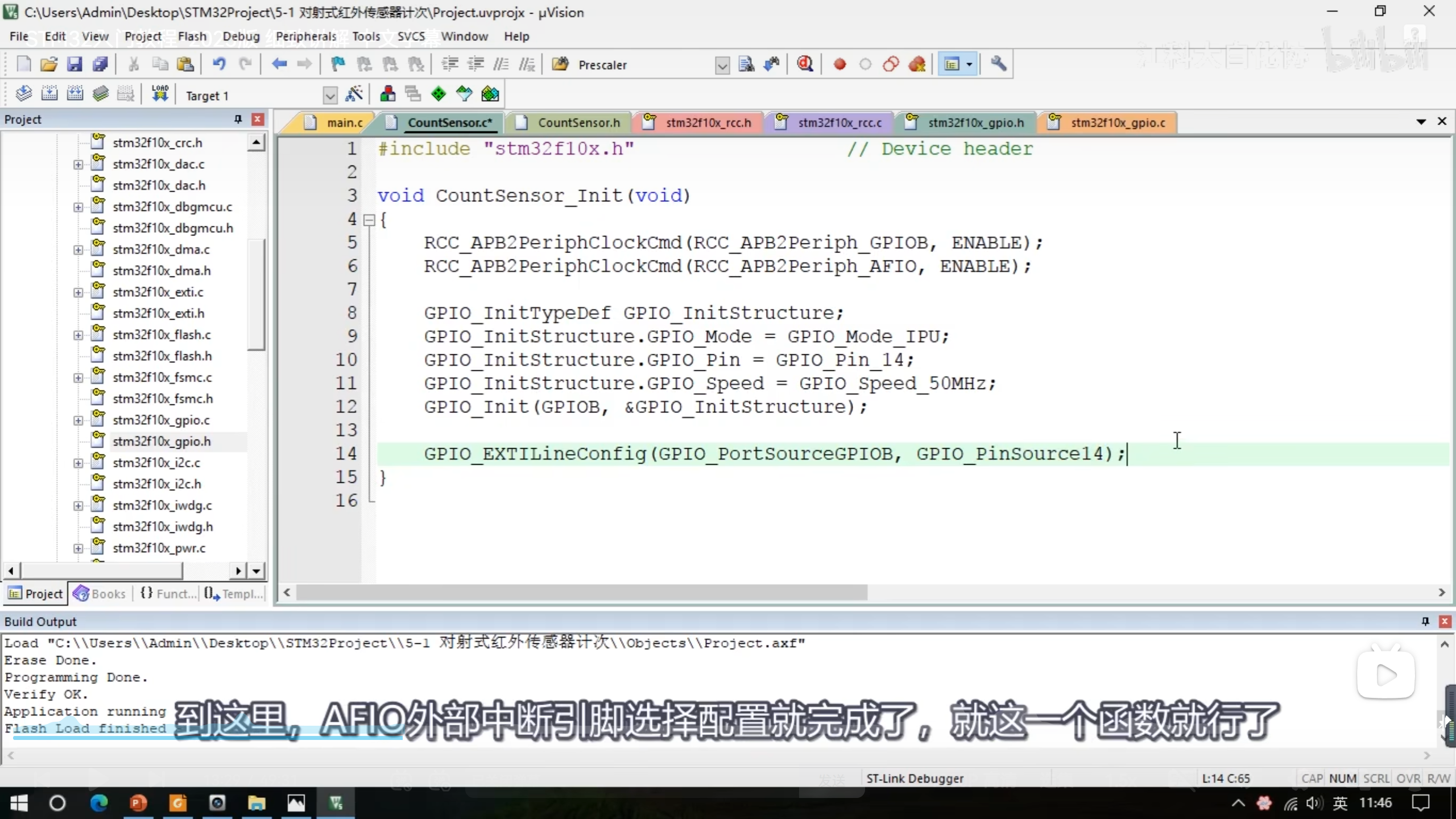Open Manage Run-Time Environment green diamond icon
The image size is (1456, 819).
pyautogui.click(x=439, y=94)
